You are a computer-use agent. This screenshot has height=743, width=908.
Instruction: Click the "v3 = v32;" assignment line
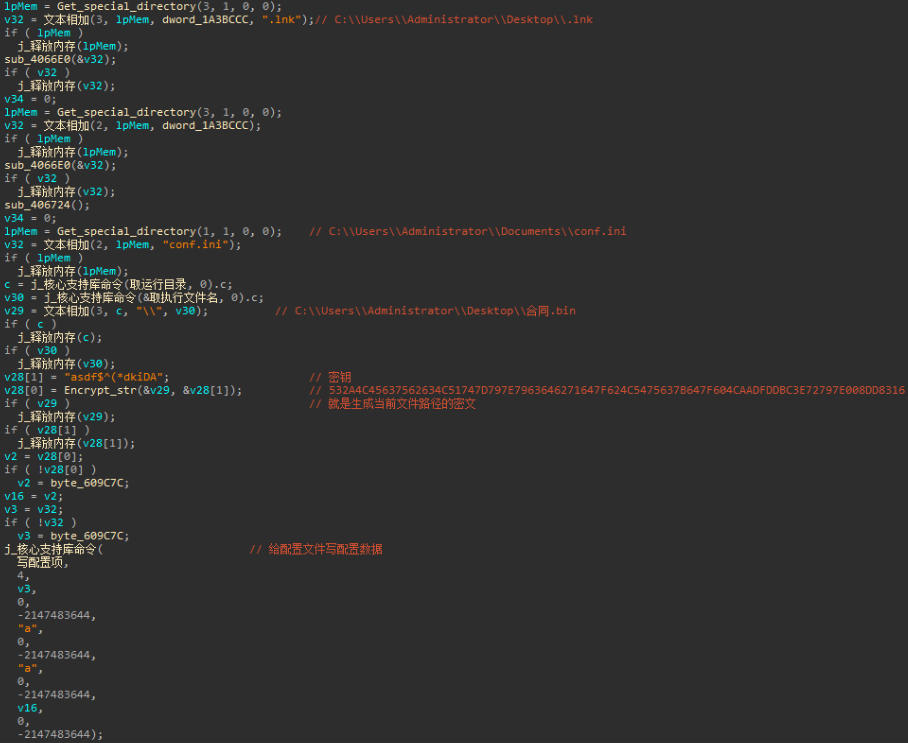coord(31,509)
